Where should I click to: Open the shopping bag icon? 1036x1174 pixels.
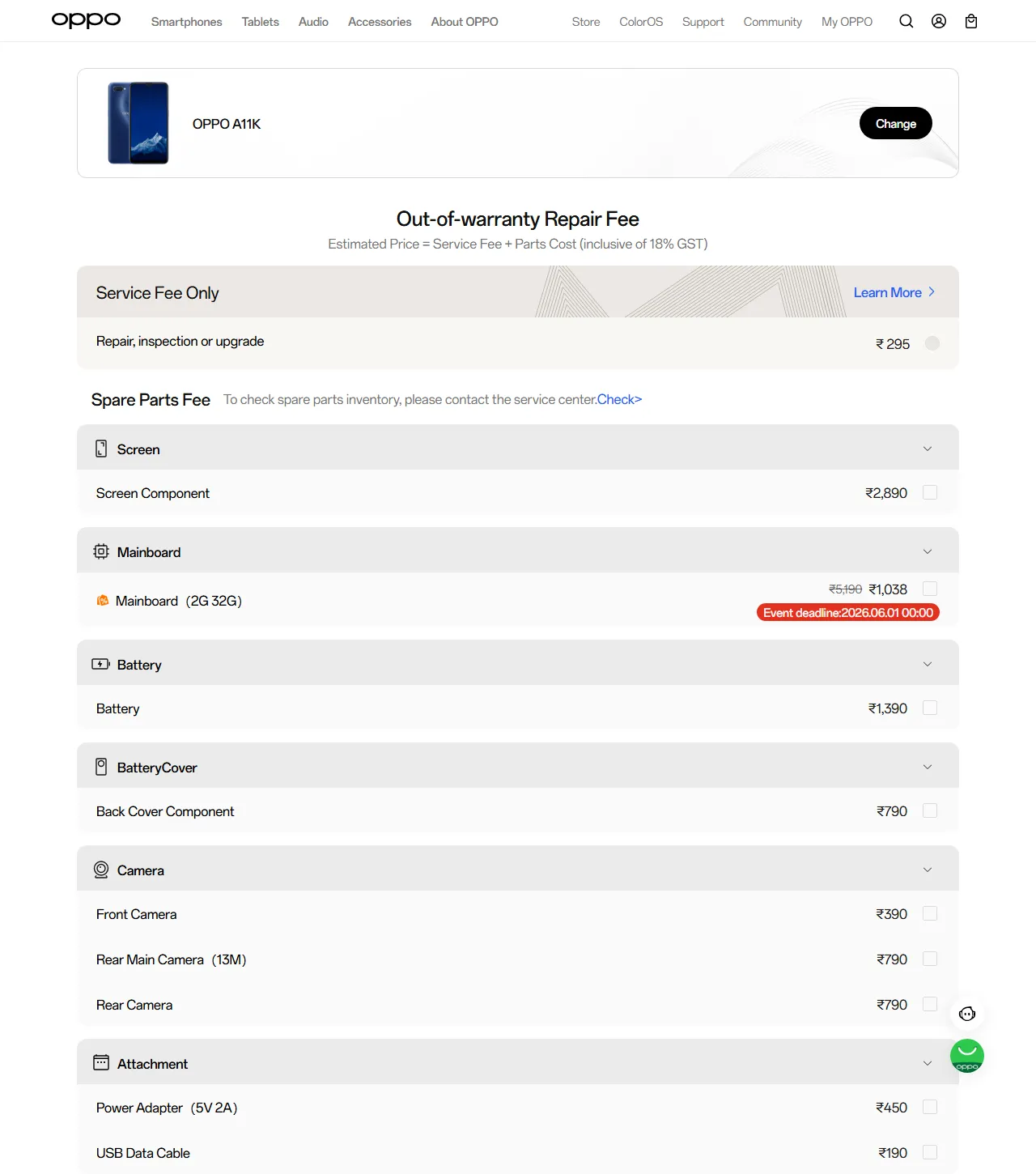pyautogui.click(x=971, y=21)
